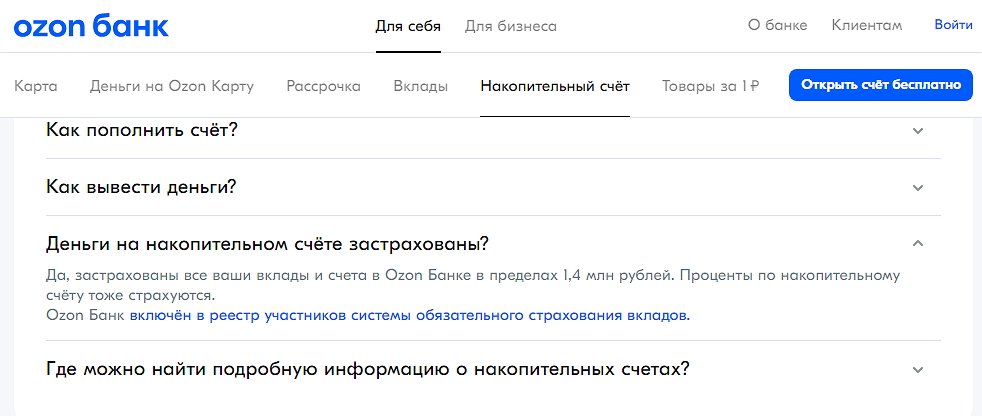Image resolution: width=982 pixels, height=416 pixels.
Task: Switch to "Для бизнеса" tab
Action: pyautogui.click(x=511, y=26)
